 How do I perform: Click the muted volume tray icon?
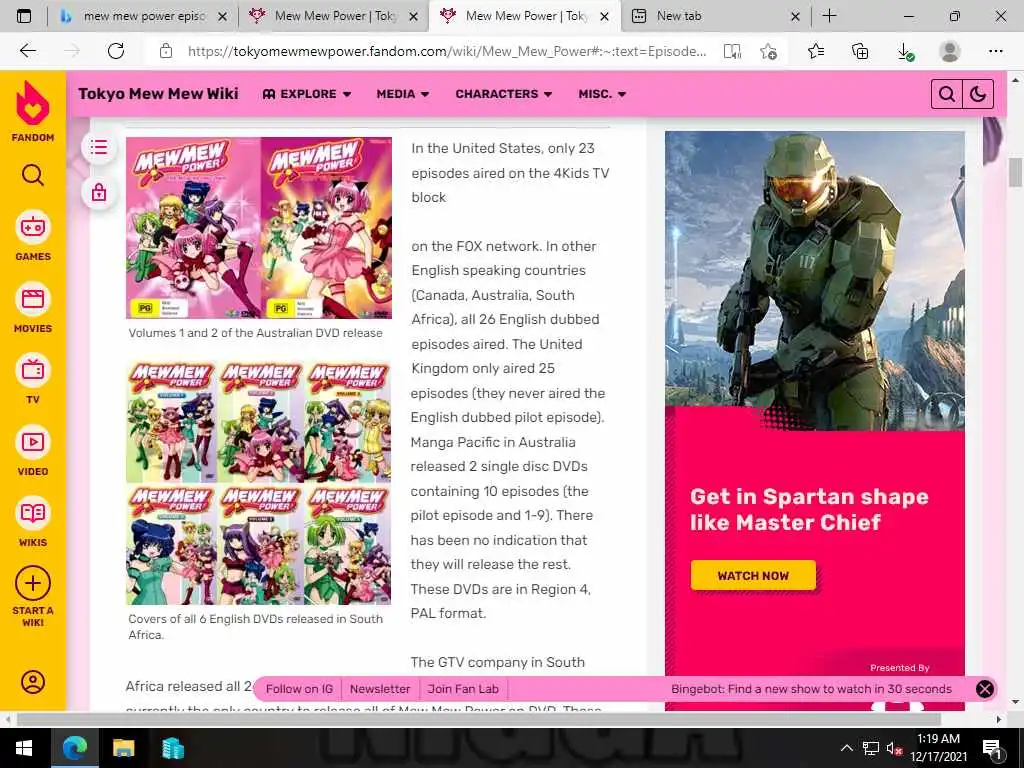[894, 748]
